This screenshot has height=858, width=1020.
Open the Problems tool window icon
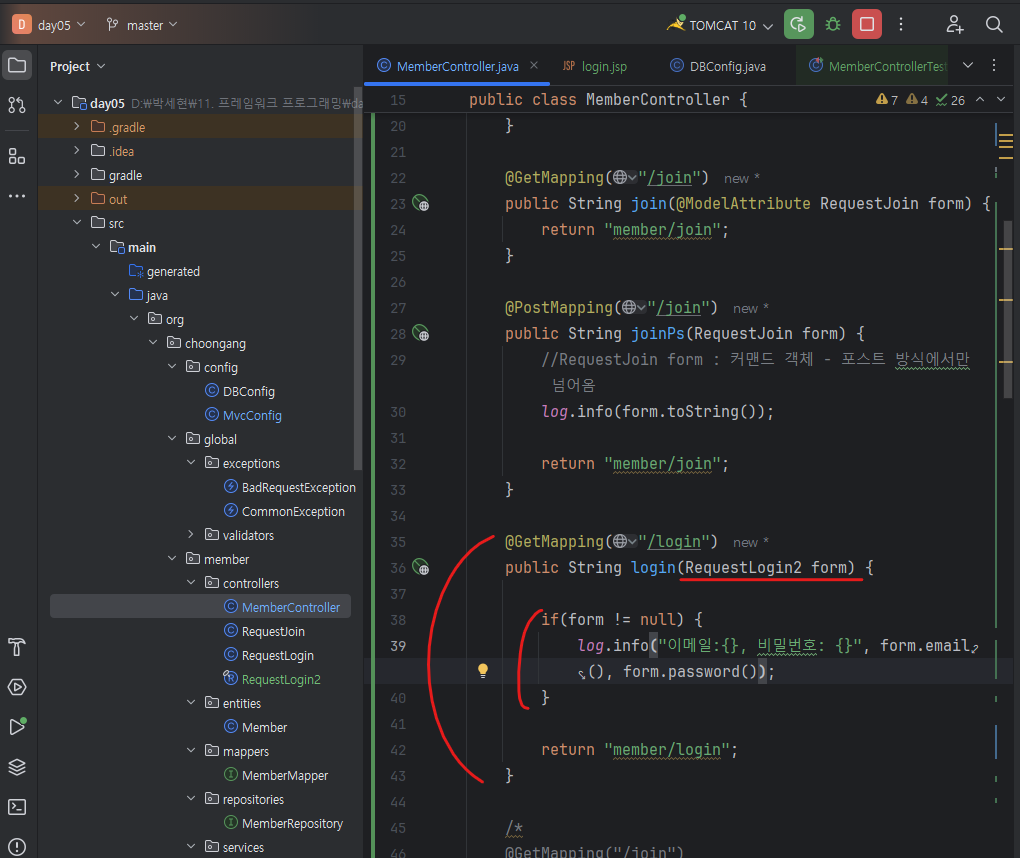[x=17, y=847]
